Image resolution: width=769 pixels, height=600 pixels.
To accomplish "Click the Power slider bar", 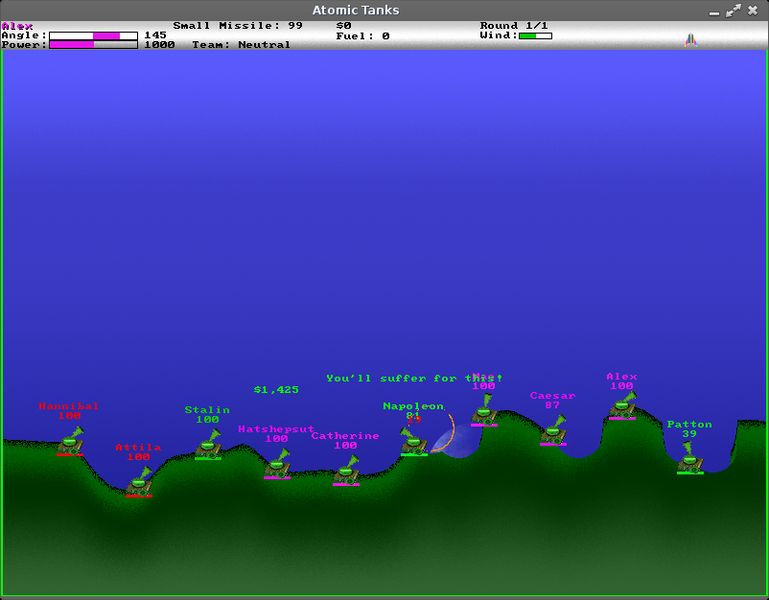I will click(93, 45).
